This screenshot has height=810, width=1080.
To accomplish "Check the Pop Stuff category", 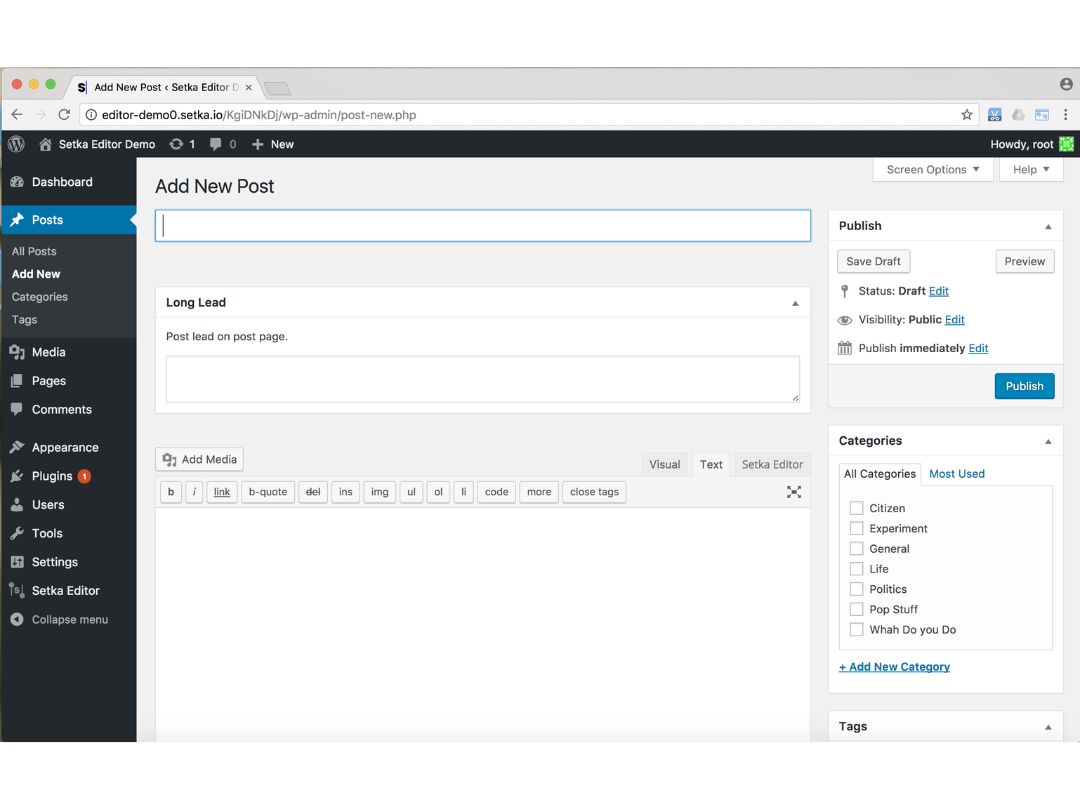I will [856, 610].
